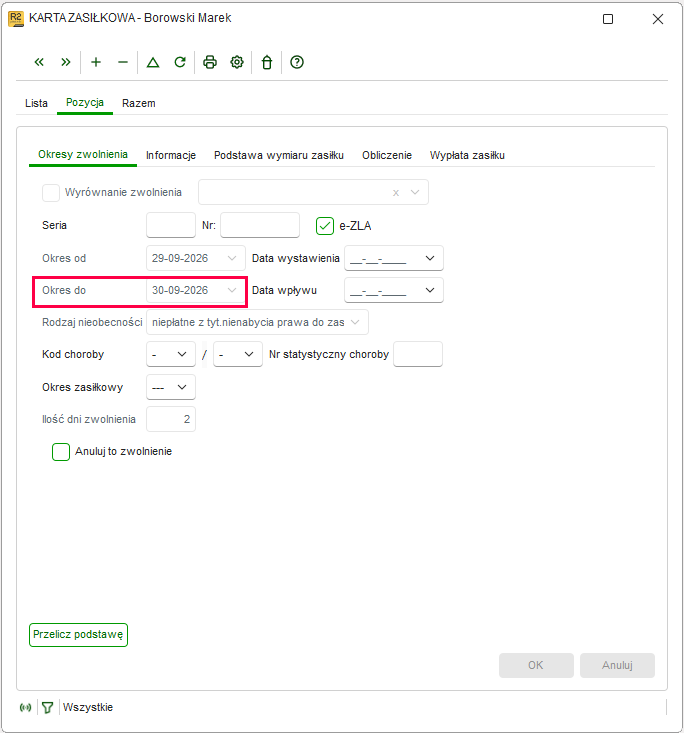The width and height of the screenshot is (684, 733).
Task: Maximize the Karta zasiłkowa window
Action: pos(608,19)
